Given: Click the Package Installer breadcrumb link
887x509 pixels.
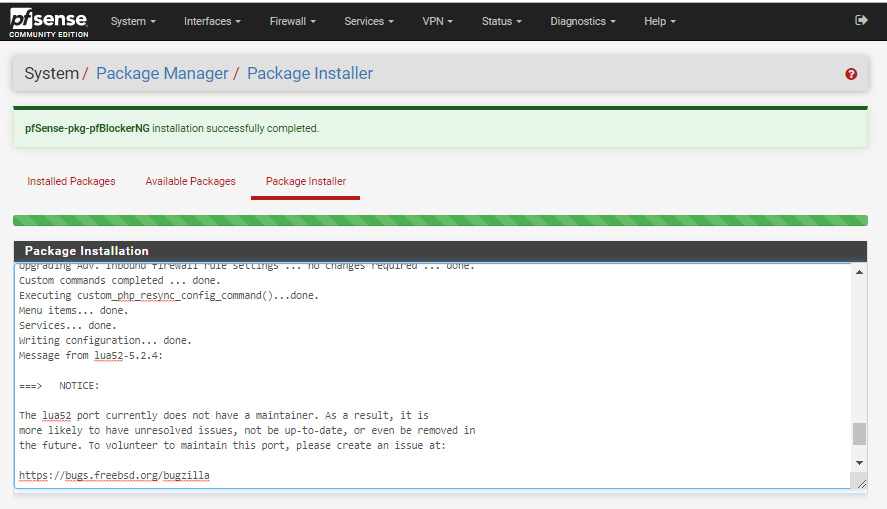Looking at the screenshot, I should click(x=310, y=74).
